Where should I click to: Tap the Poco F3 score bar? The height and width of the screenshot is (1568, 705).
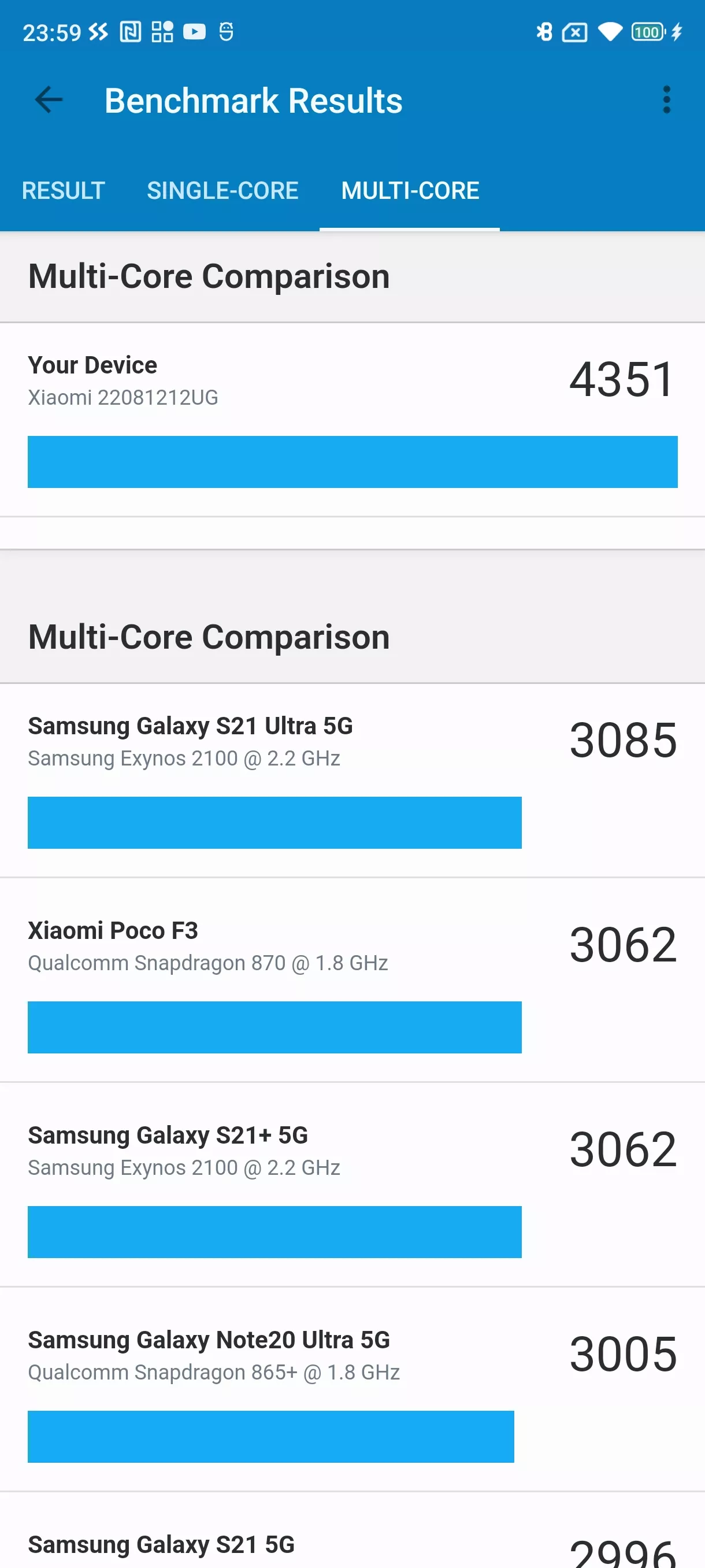click(274, 1027)
